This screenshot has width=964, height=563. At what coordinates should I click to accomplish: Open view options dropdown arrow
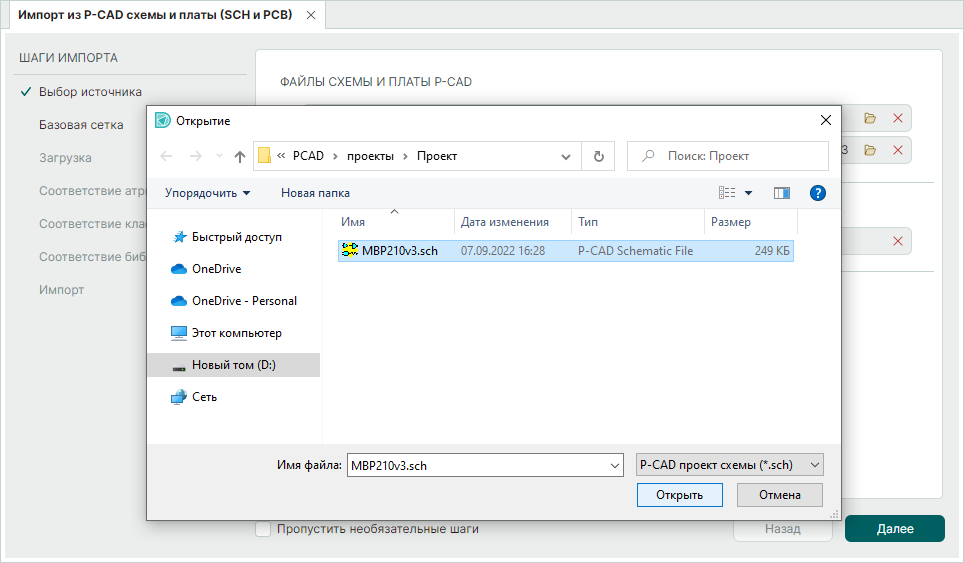coord(748,193)
